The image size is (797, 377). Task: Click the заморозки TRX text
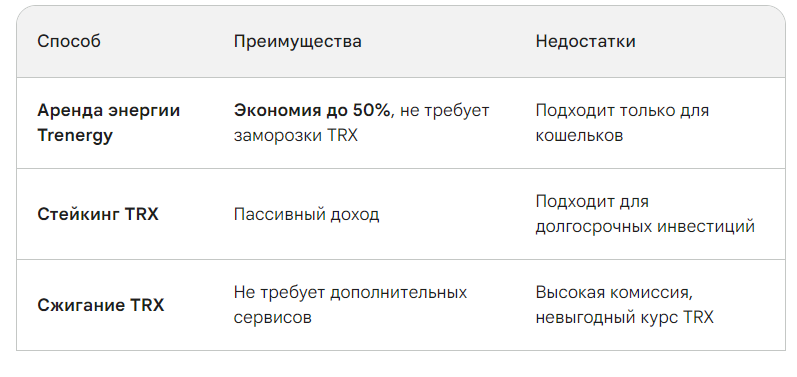(x=295, y=136)
